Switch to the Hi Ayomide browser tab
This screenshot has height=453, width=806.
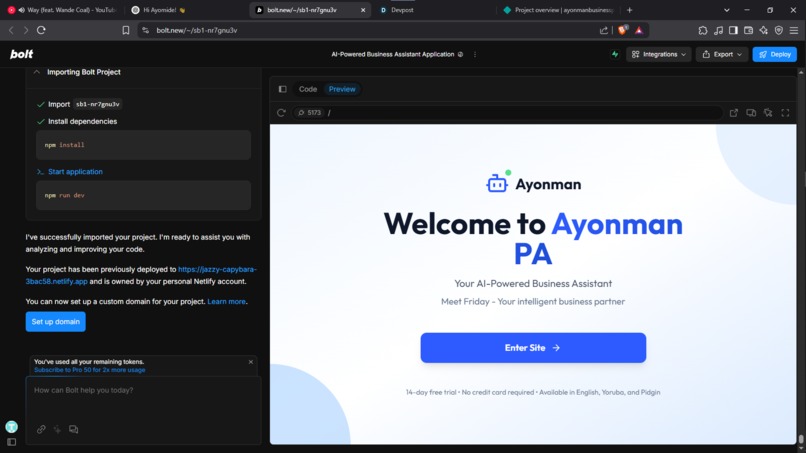pyautogui.click(x=186, y=10)
